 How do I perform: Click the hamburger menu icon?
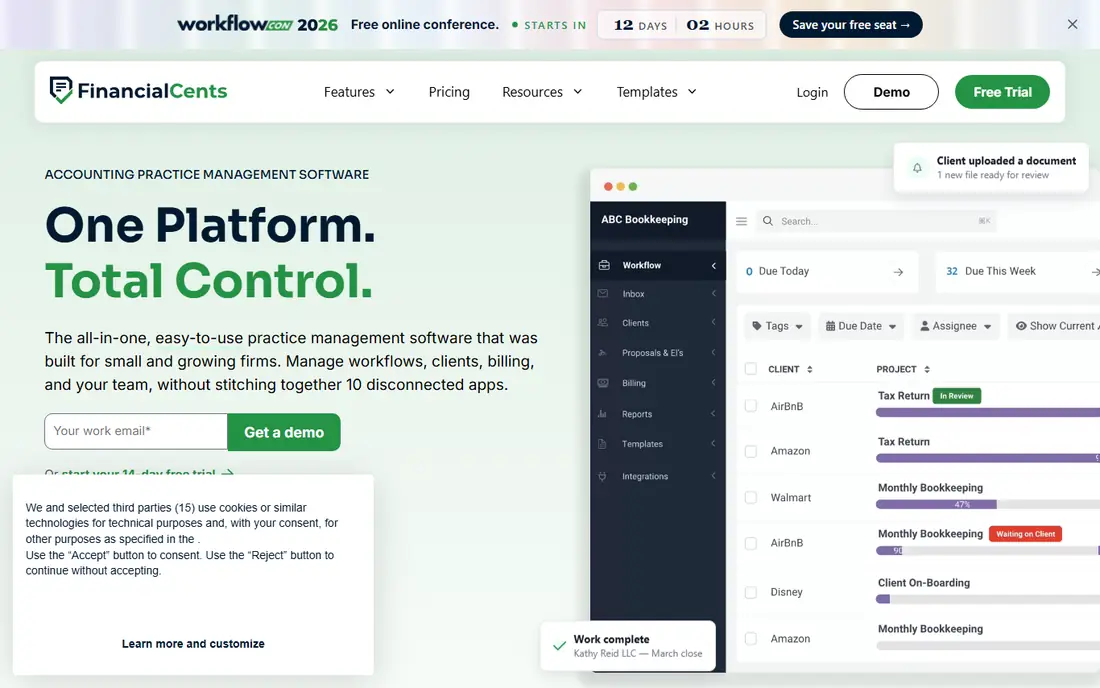coord(741,221)
